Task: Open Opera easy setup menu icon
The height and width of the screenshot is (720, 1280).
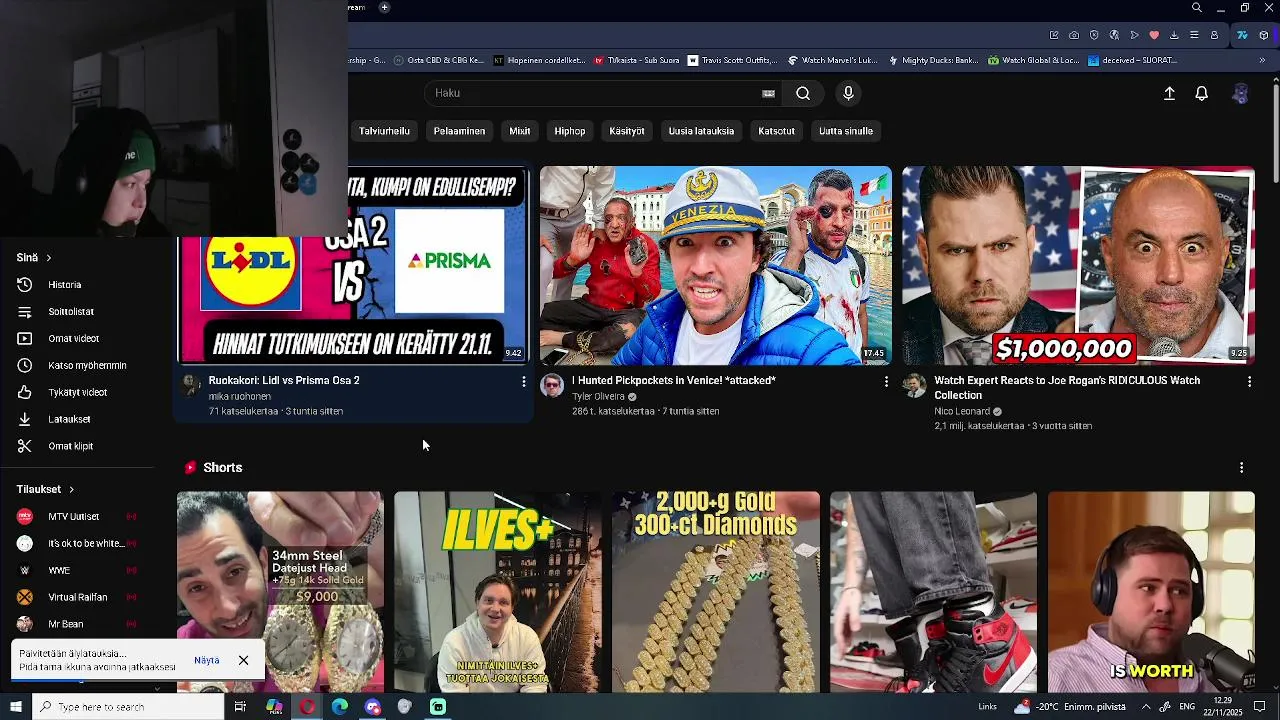Action: (1194, 35)
